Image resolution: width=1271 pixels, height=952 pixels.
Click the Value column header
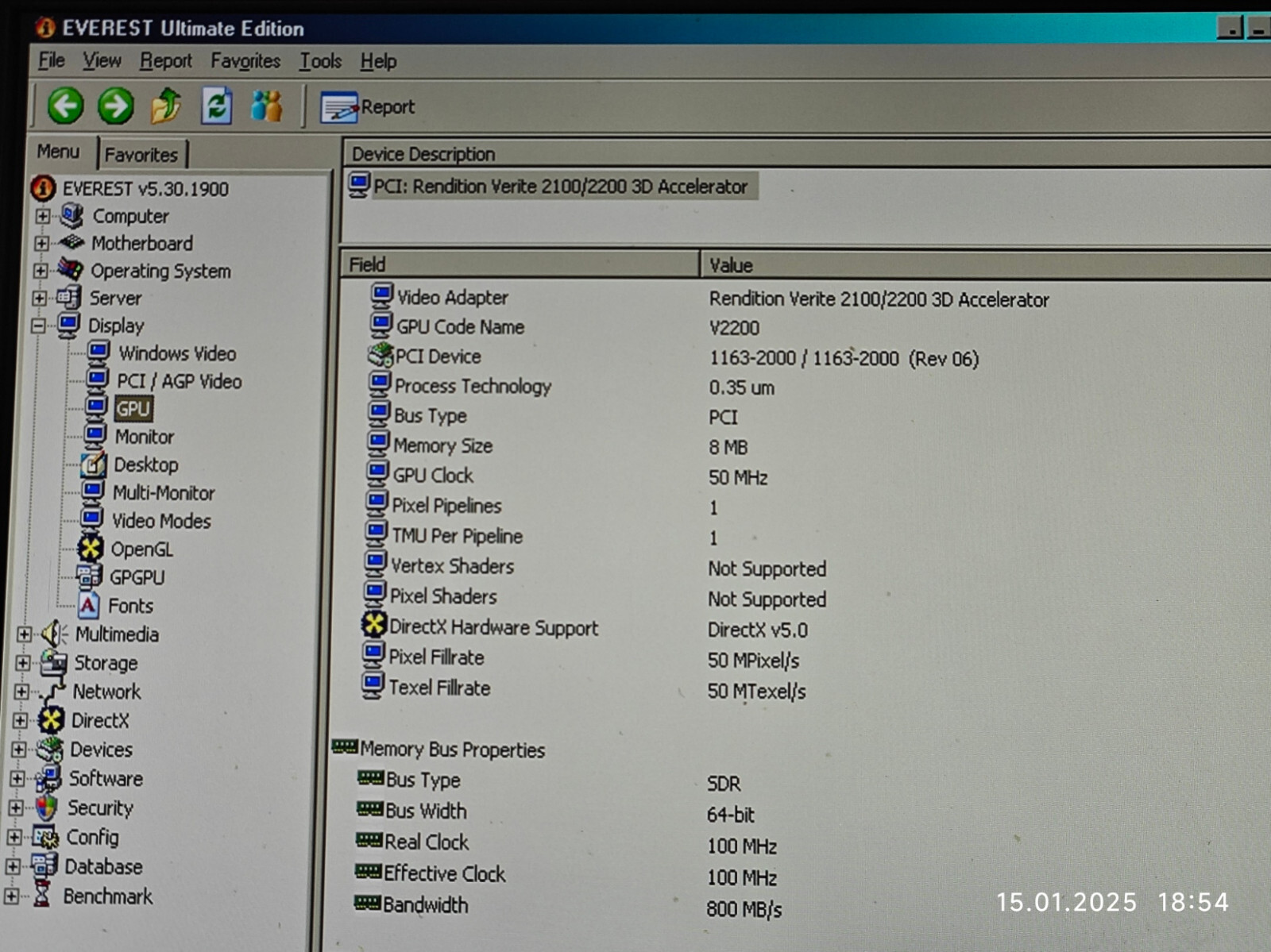click(x=985, y=265)
